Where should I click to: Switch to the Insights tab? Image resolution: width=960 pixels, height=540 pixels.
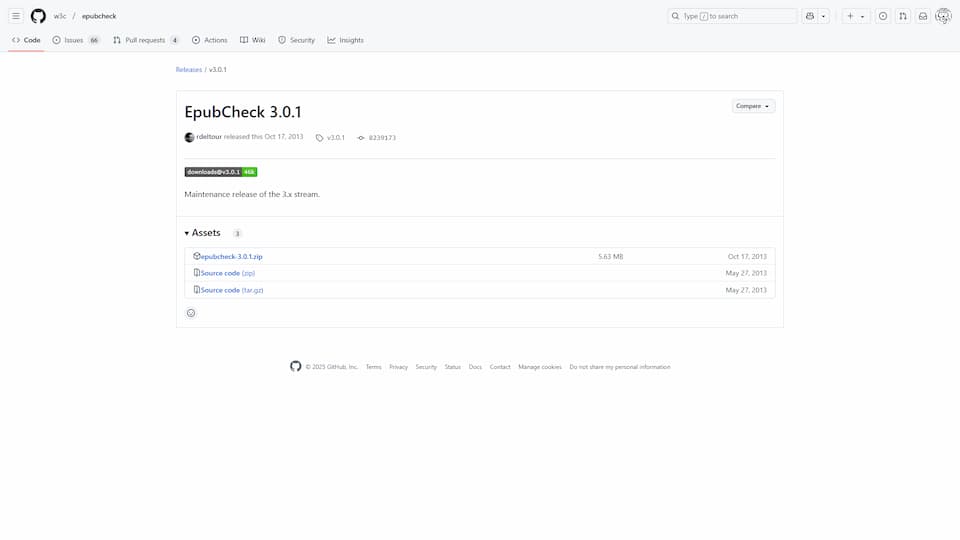(345, 40)
